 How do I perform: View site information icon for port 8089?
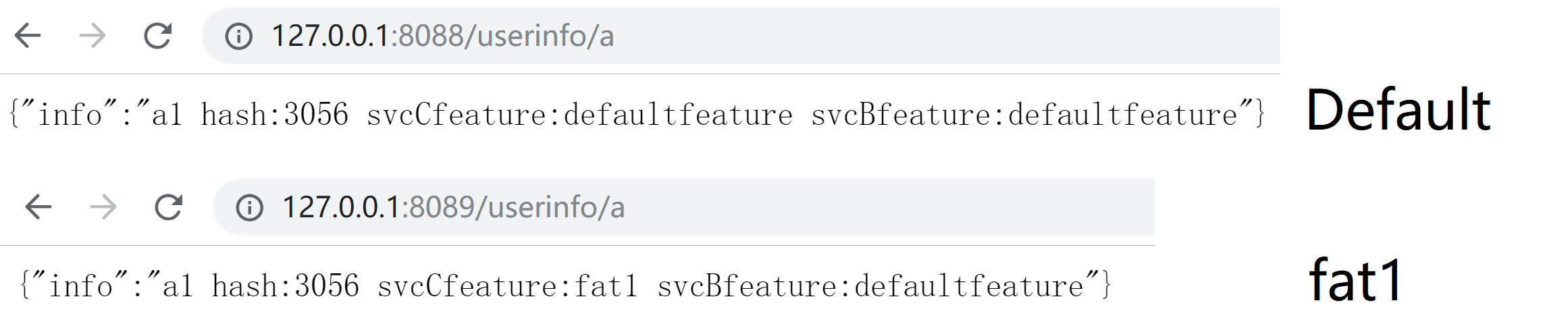tap(249, 207)
